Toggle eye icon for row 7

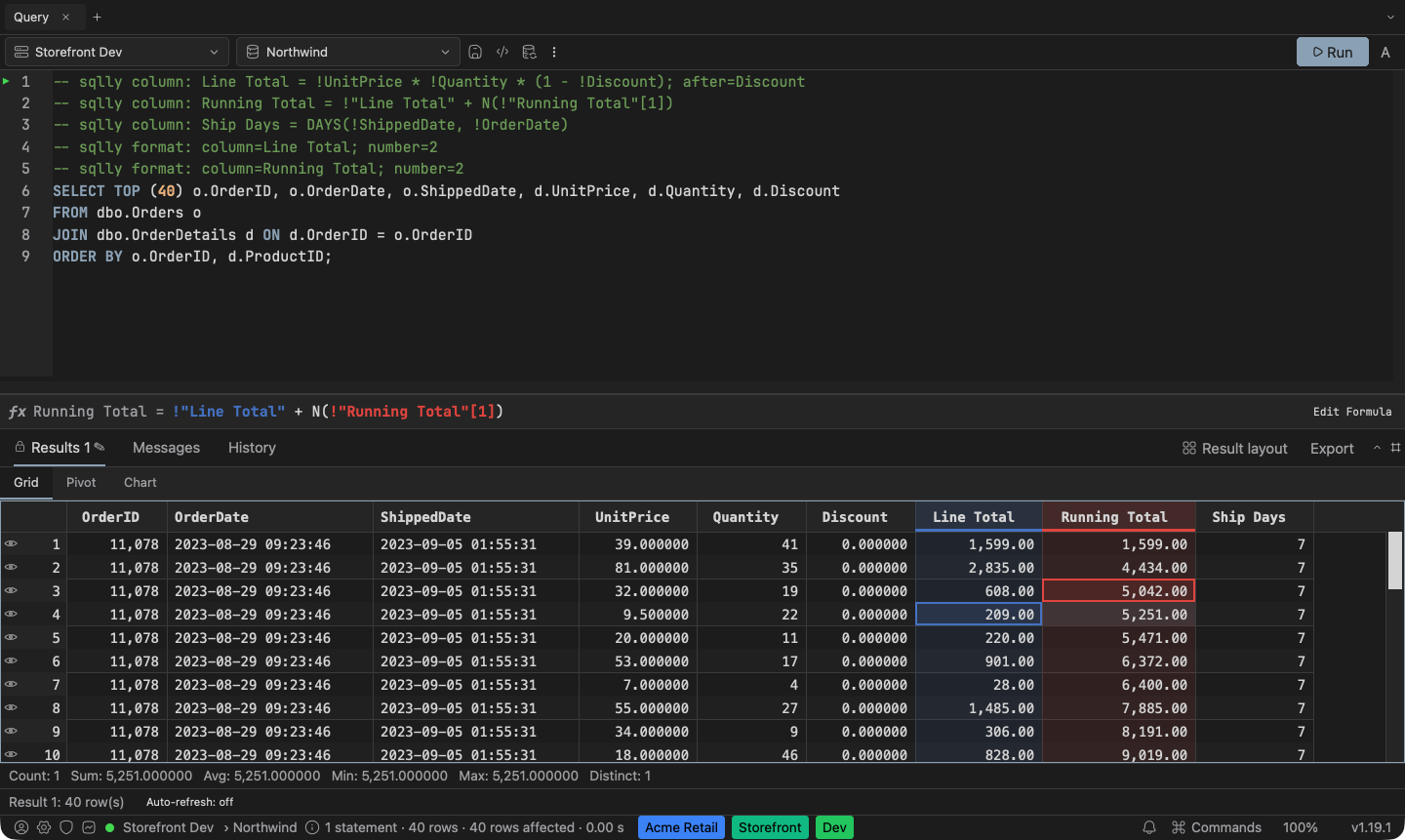coord(11,684)
